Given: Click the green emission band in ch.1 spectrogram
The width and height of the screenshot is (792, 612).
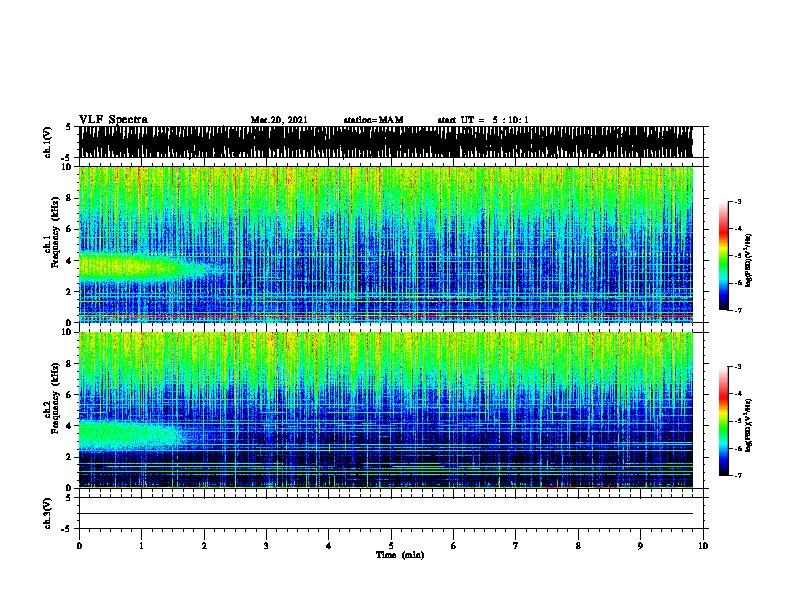Looking at the screenshot, I should (x=144, y=267).
